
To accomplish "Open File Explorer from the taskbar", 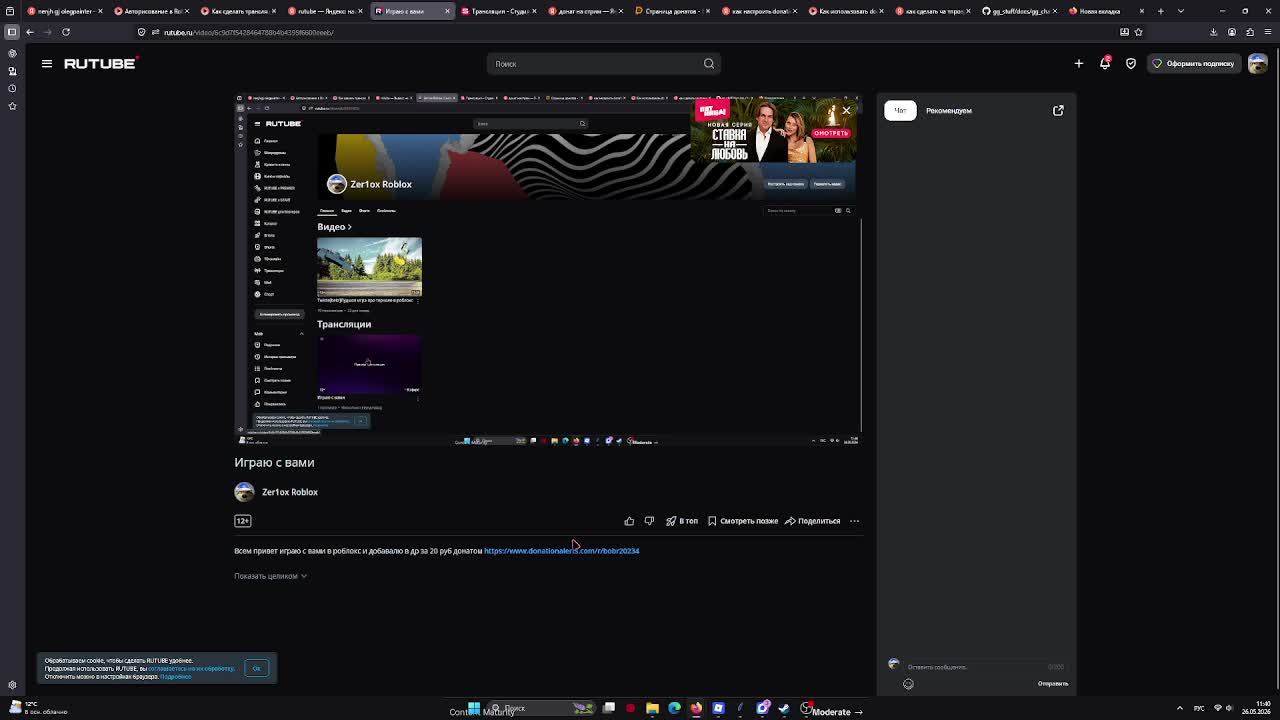I will click(652, 708).
